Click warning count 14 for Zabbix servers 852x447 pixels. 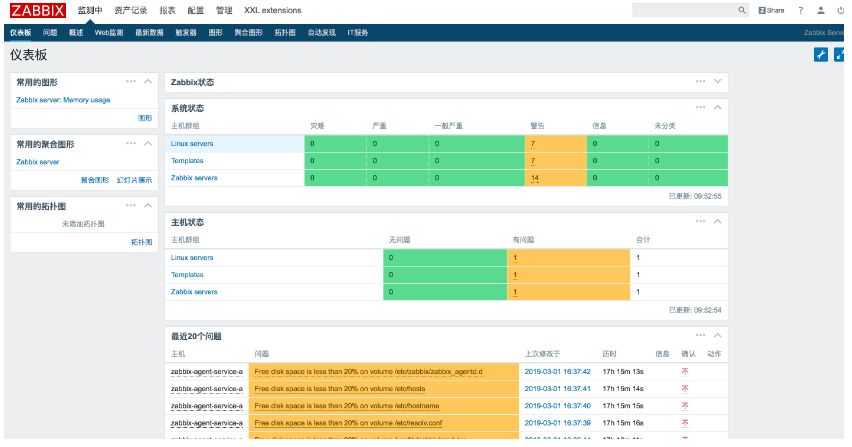tap(535, 178)
